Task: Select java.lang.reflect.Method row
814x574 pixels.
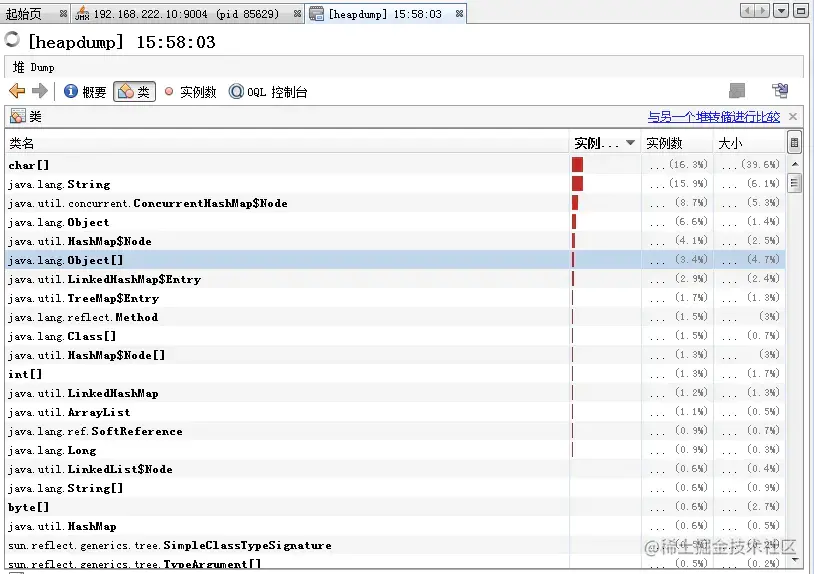Action: pos(395,317)
